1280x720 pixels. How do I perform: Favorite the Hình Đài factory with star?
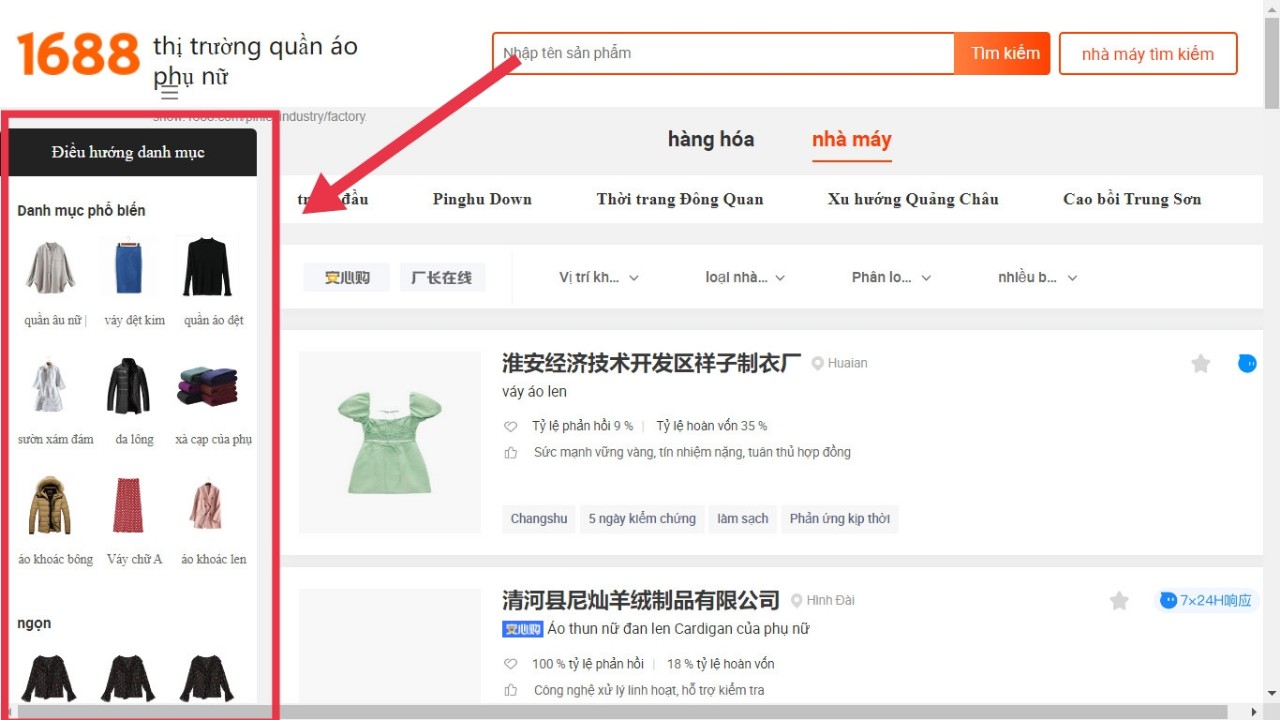tap(1119, 600)
